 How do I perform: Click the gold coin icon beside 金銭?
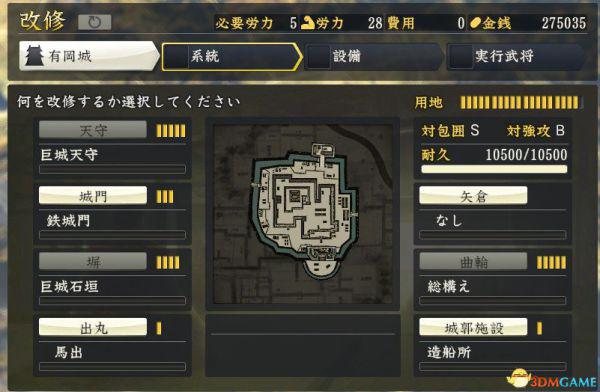click(x=475, y=23)
